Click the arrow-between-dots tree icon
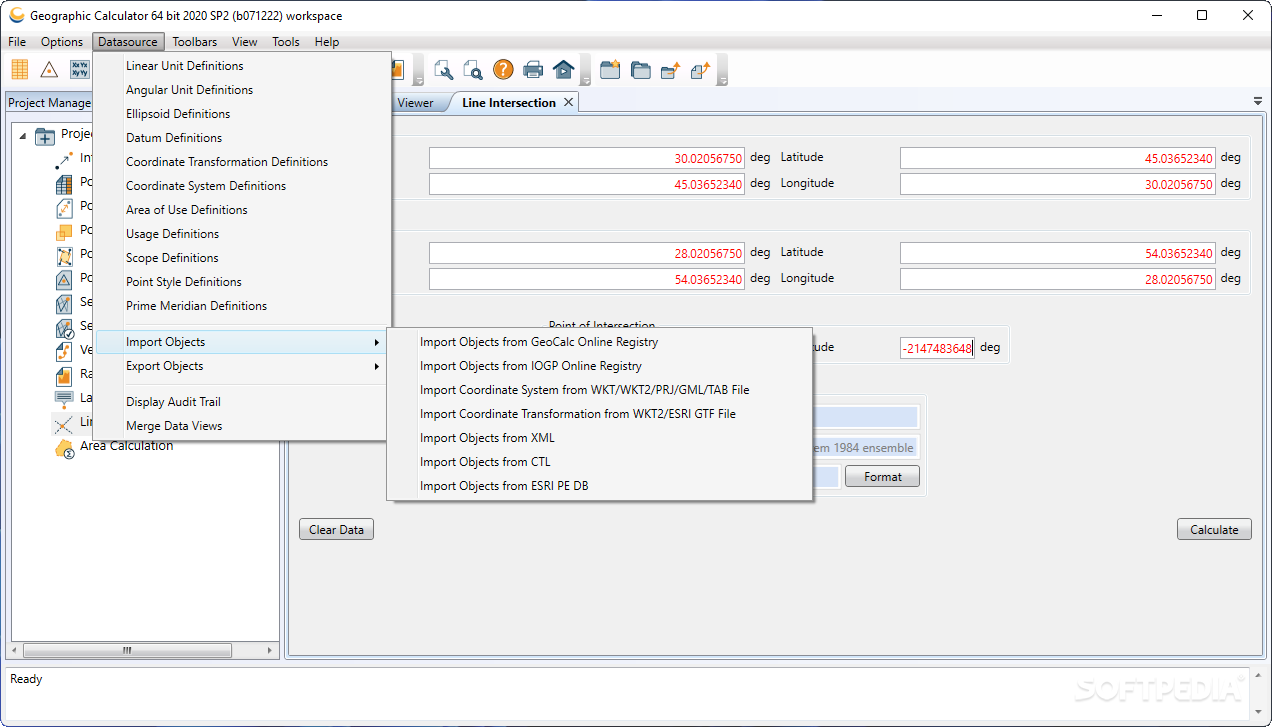Screen dimensions: 1272x727 click(64, 160)
